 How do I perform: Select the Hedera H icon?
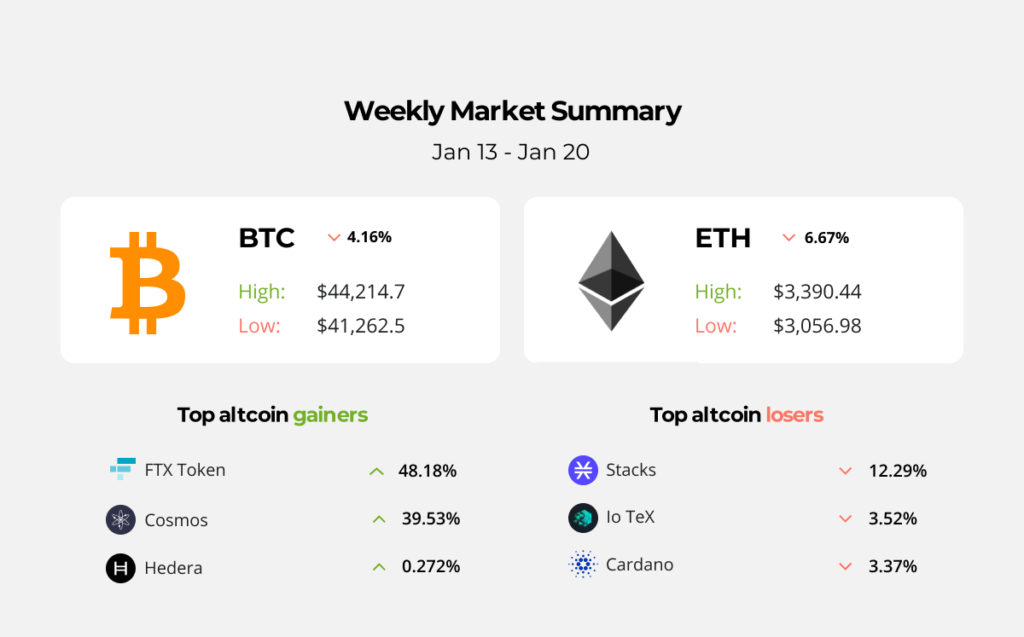(121, 568)
